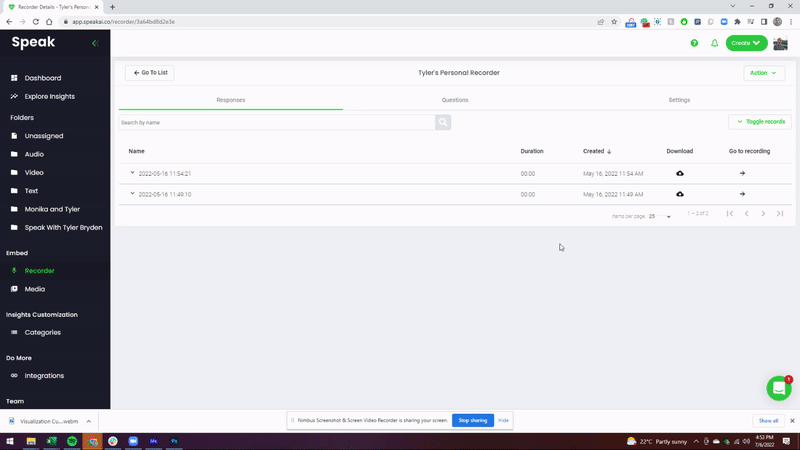Open the Dashboard sidebar item
This screenshot has height=450, width=800.
point(43,78)
